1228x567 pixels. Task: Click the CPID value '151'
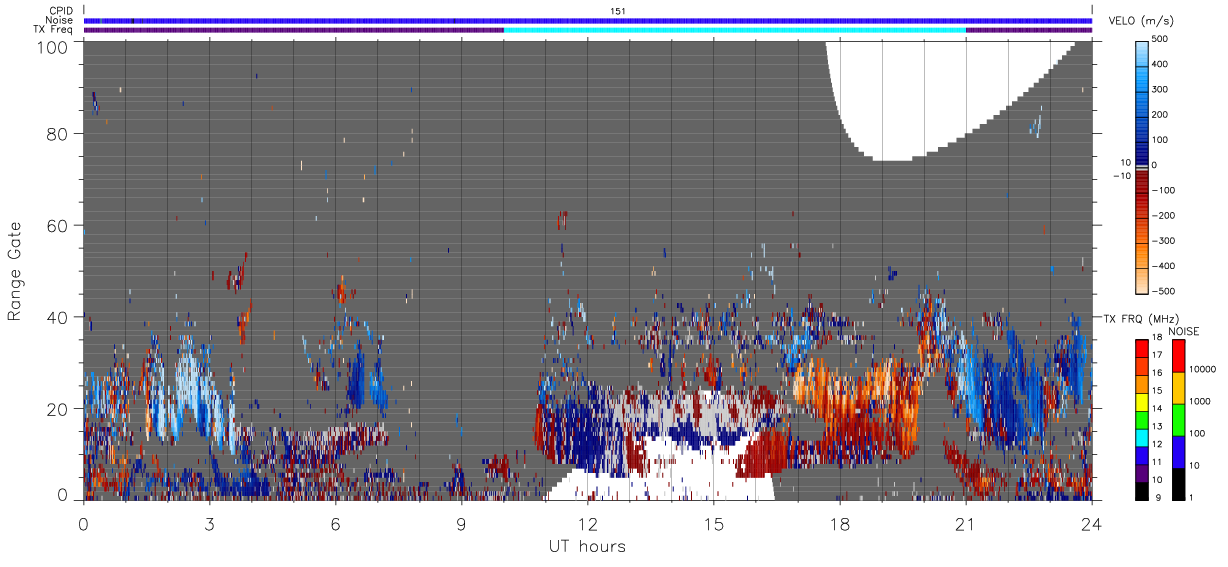pos(618,10)
